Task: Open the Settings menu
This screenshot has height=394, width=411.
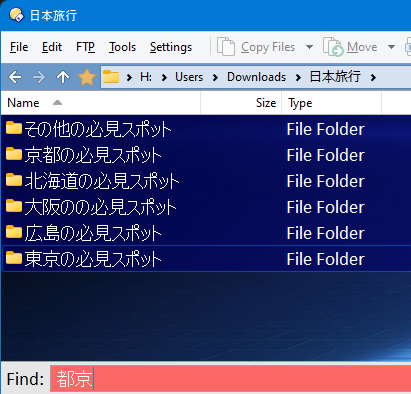Action: pyautogui.click(x=171, y=47)
